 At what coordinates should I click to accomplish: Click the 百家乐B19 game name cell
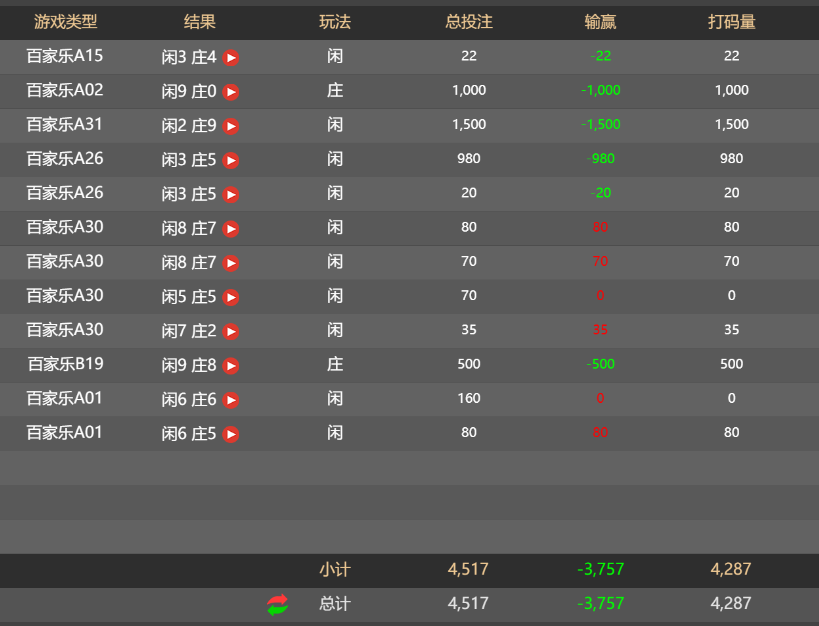pos(66,364)
